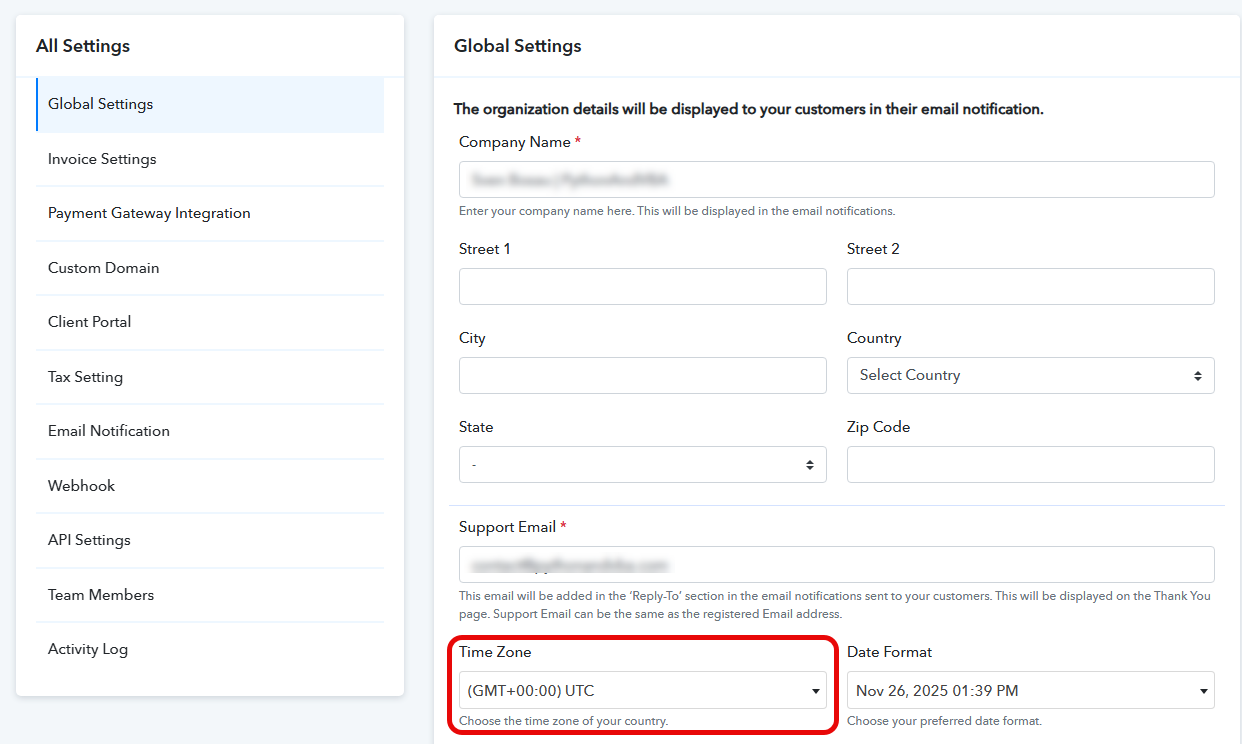The width and height of the screenshot is (1242, 744).
Task: Select the Webhook menu item
Action: 82,486
